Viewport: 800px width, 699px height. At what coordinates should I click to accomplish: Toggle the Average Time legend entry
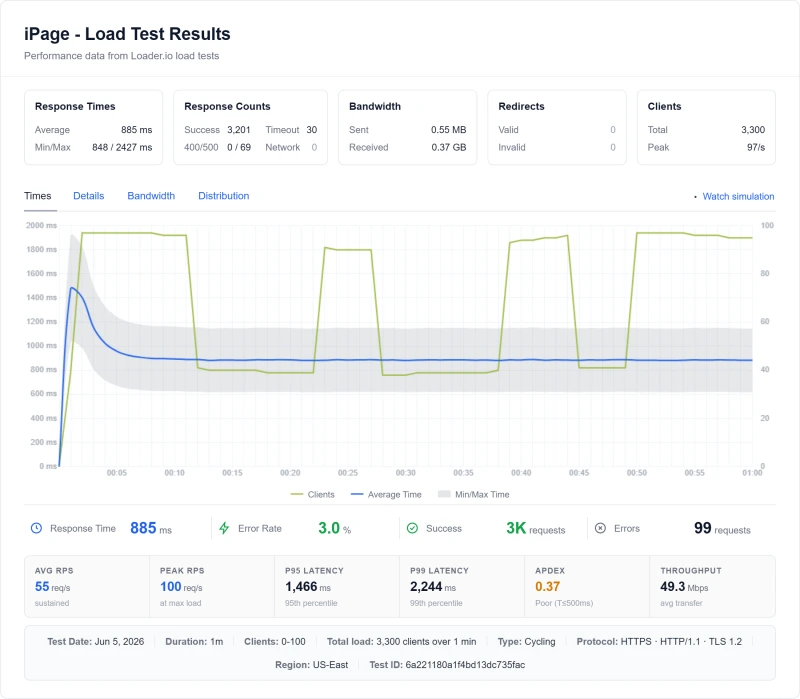(x=386, y=494)
